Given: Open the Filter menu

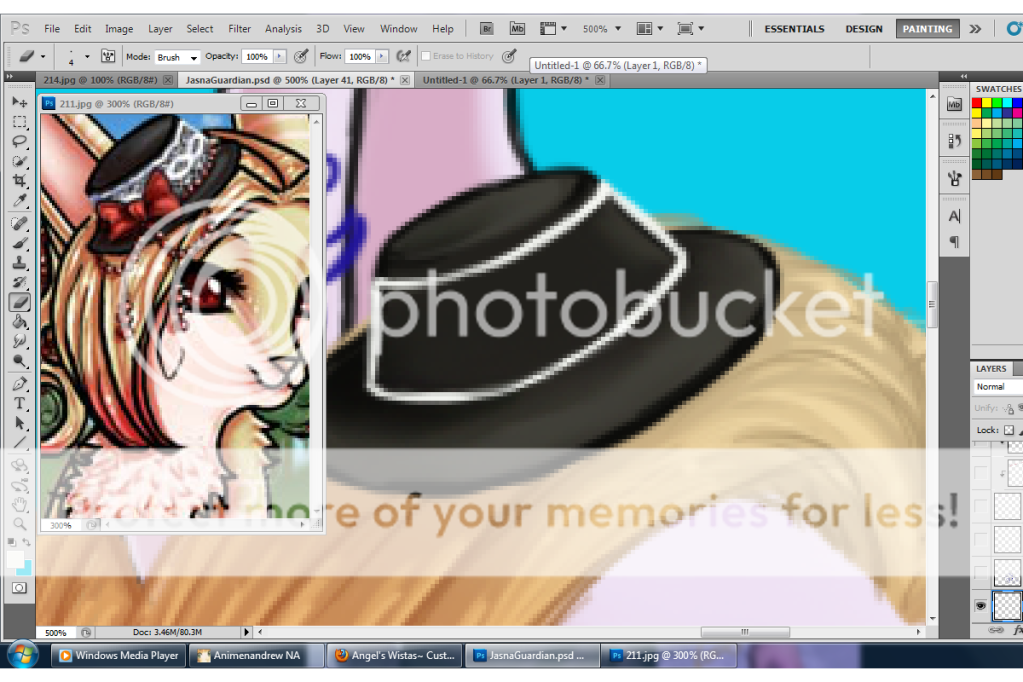Looking at the screenshot, I should click(x=239, y=29).
